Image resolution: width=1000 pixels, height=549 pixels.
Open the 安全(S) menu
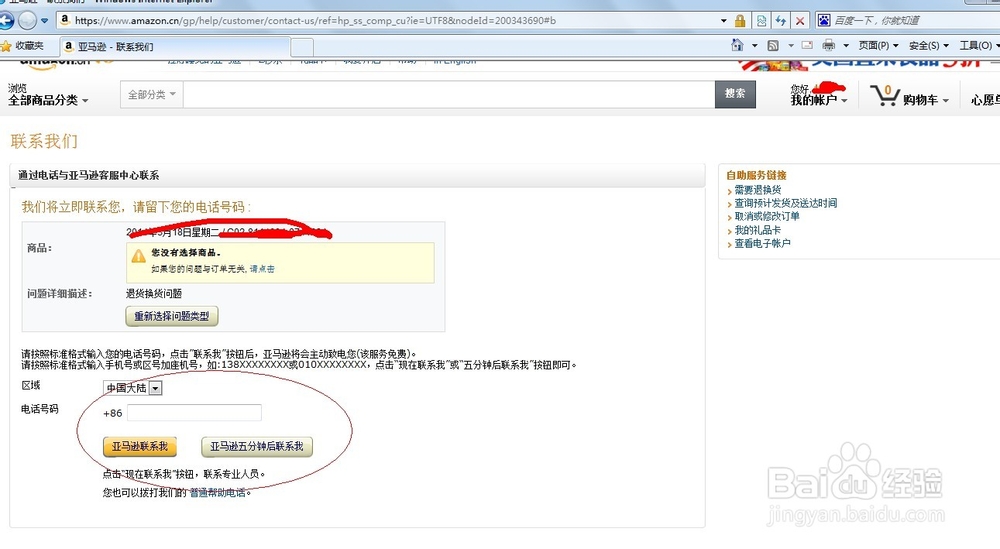(x=929, y=45)
